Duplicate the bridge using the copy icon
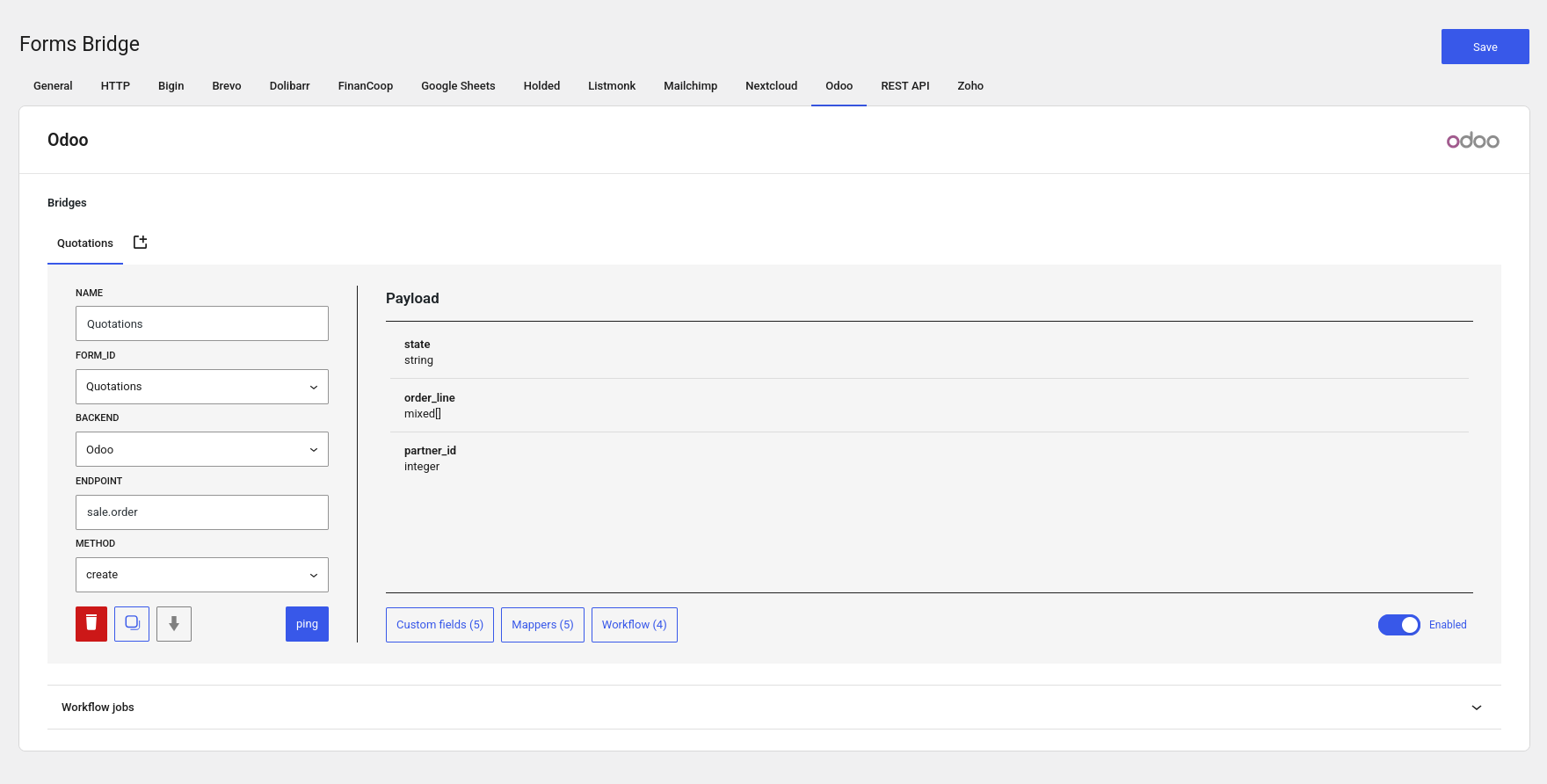Viewport: 1547px width, 784px height. click(x=132, y=624)
